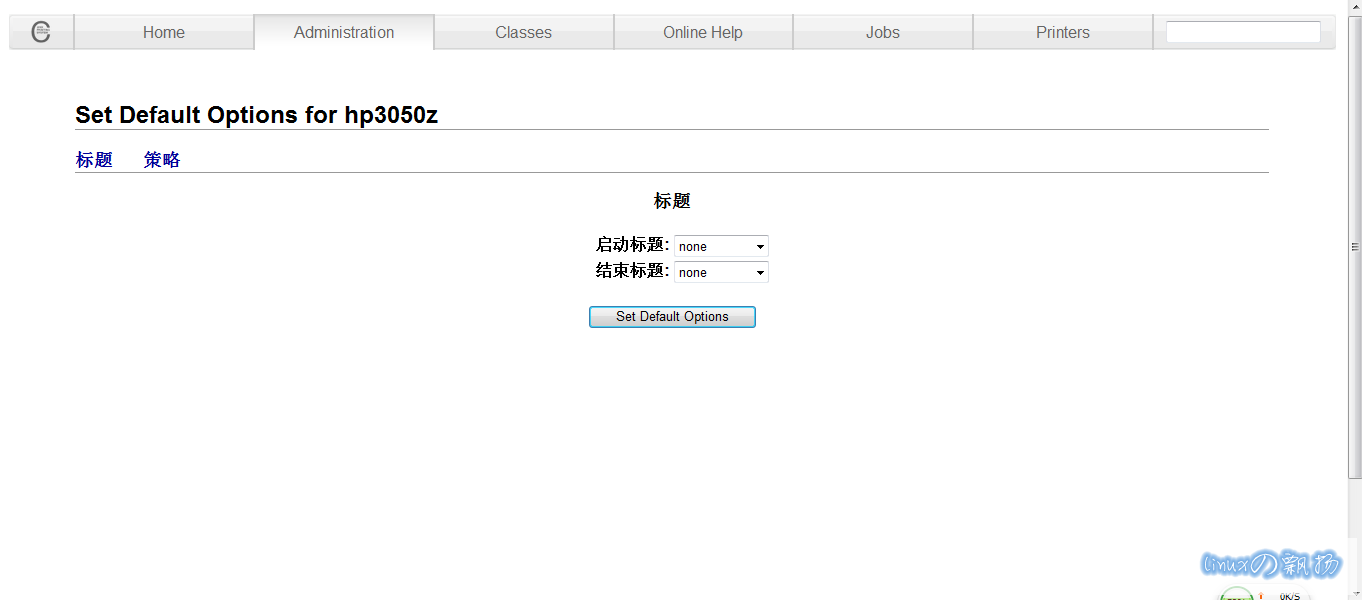Expand the 启动标题 dropdown
The width and height of the screenshot is (1362, 600).
[x=721, y=246]
